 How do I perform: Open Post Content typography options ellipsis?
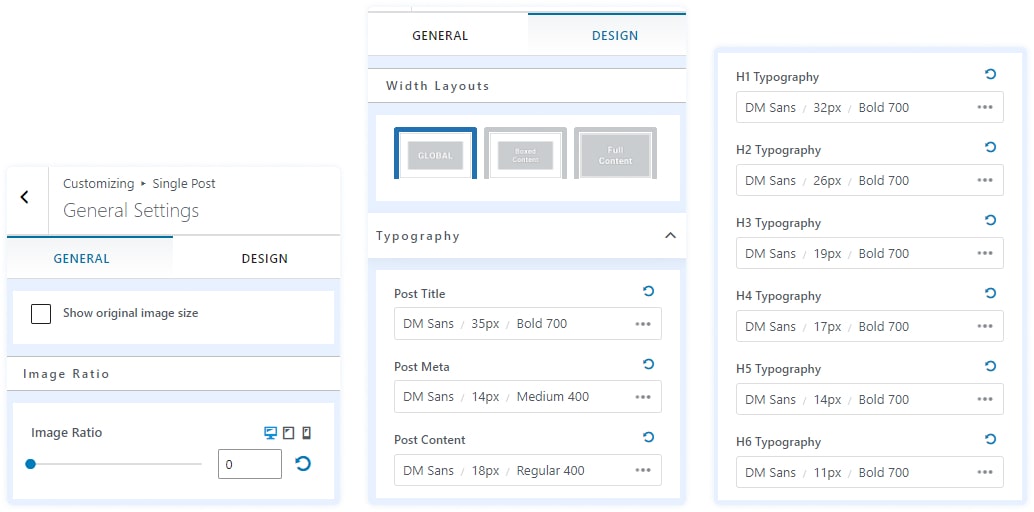pyautogui.click(x=643, y=471)
